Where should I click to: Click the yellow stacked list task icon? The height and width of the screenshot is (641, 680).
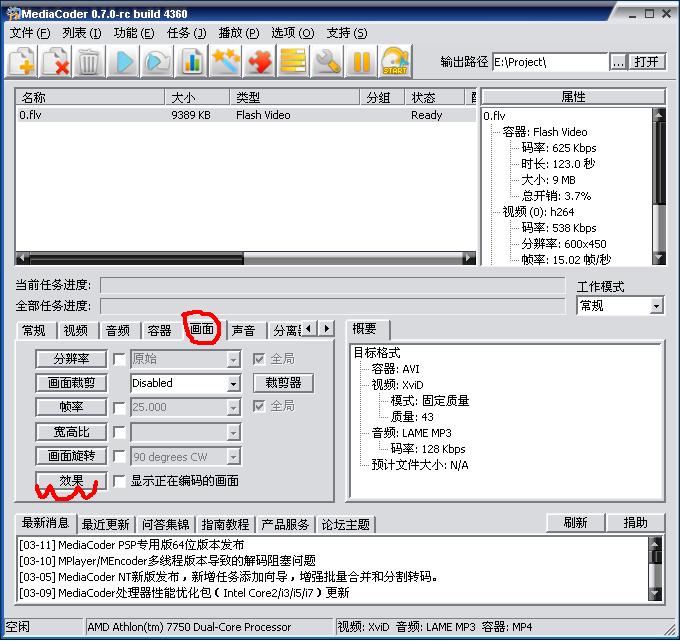293,62
